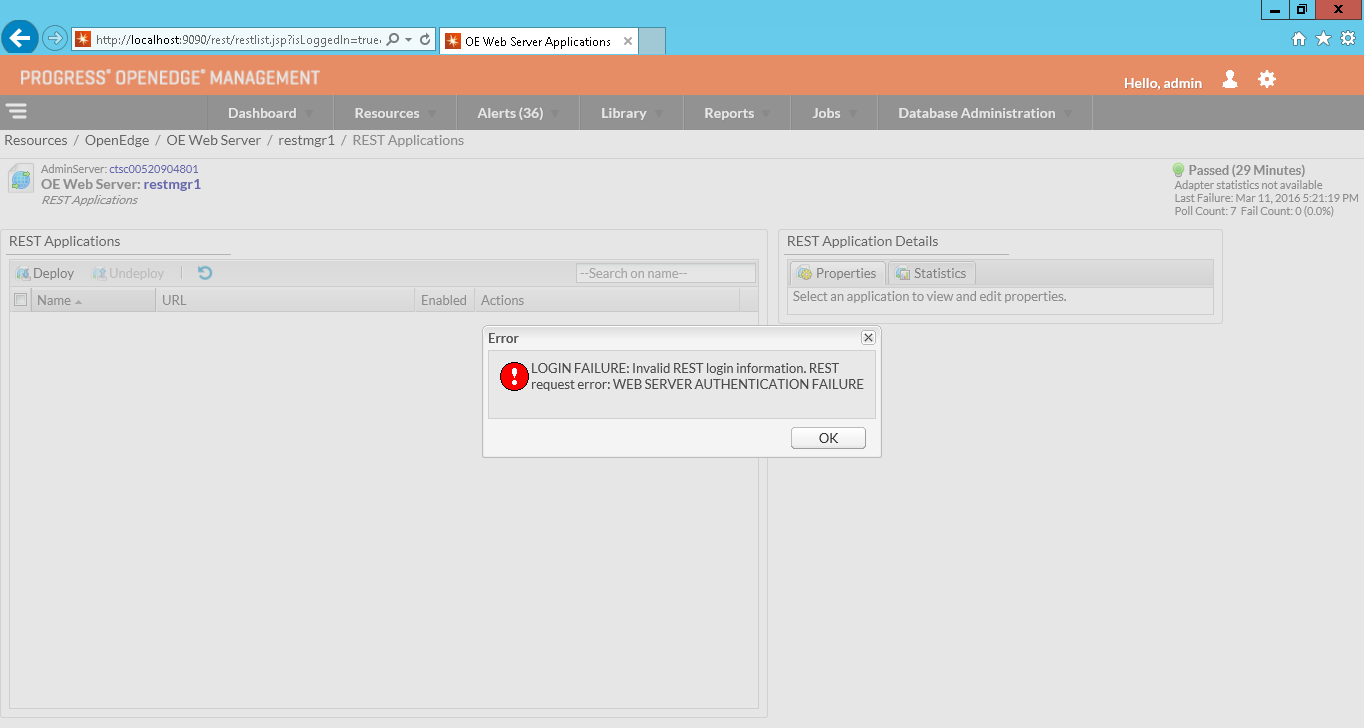Click the Search on name field

666,273
